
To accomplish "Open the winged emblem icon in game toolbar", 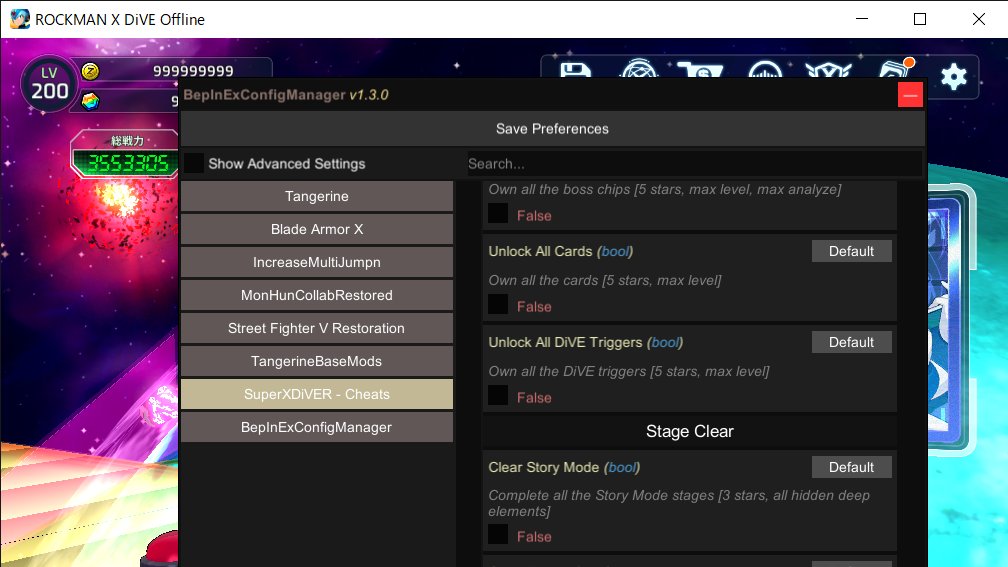I will coord(829,70).
